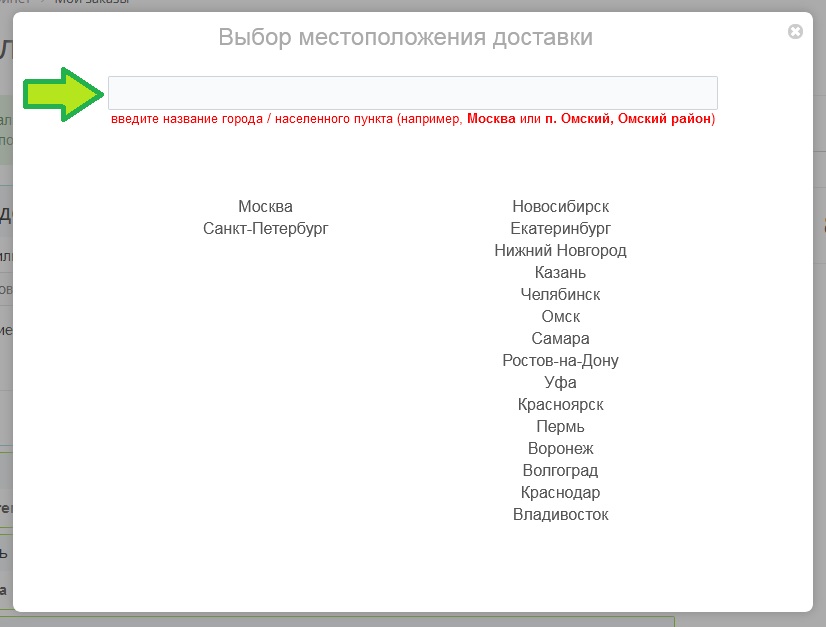Pick Волгоград from the list
826x627 pixels.
coord(560,471)
